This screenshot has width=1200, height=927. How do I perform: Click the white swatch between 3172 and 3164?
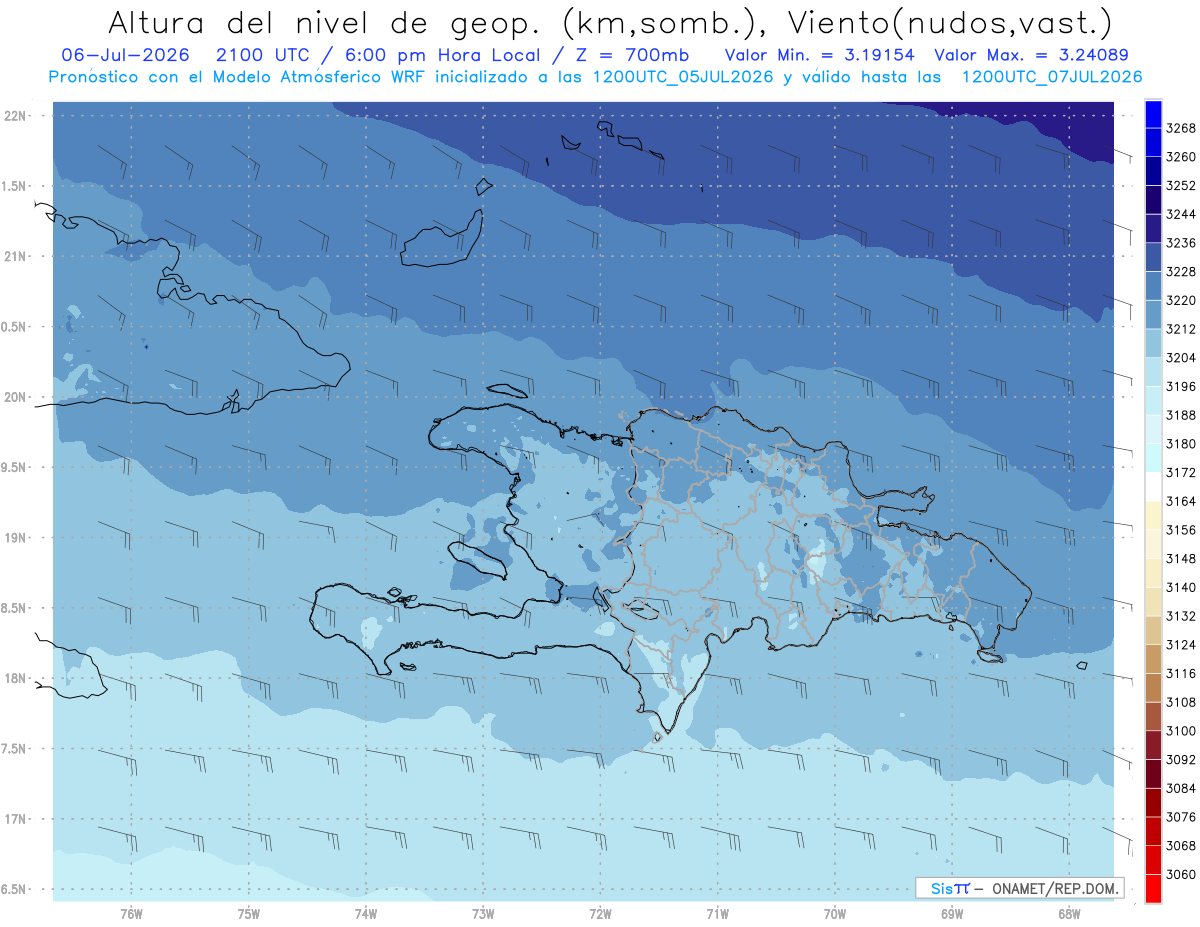point(1153,486)
